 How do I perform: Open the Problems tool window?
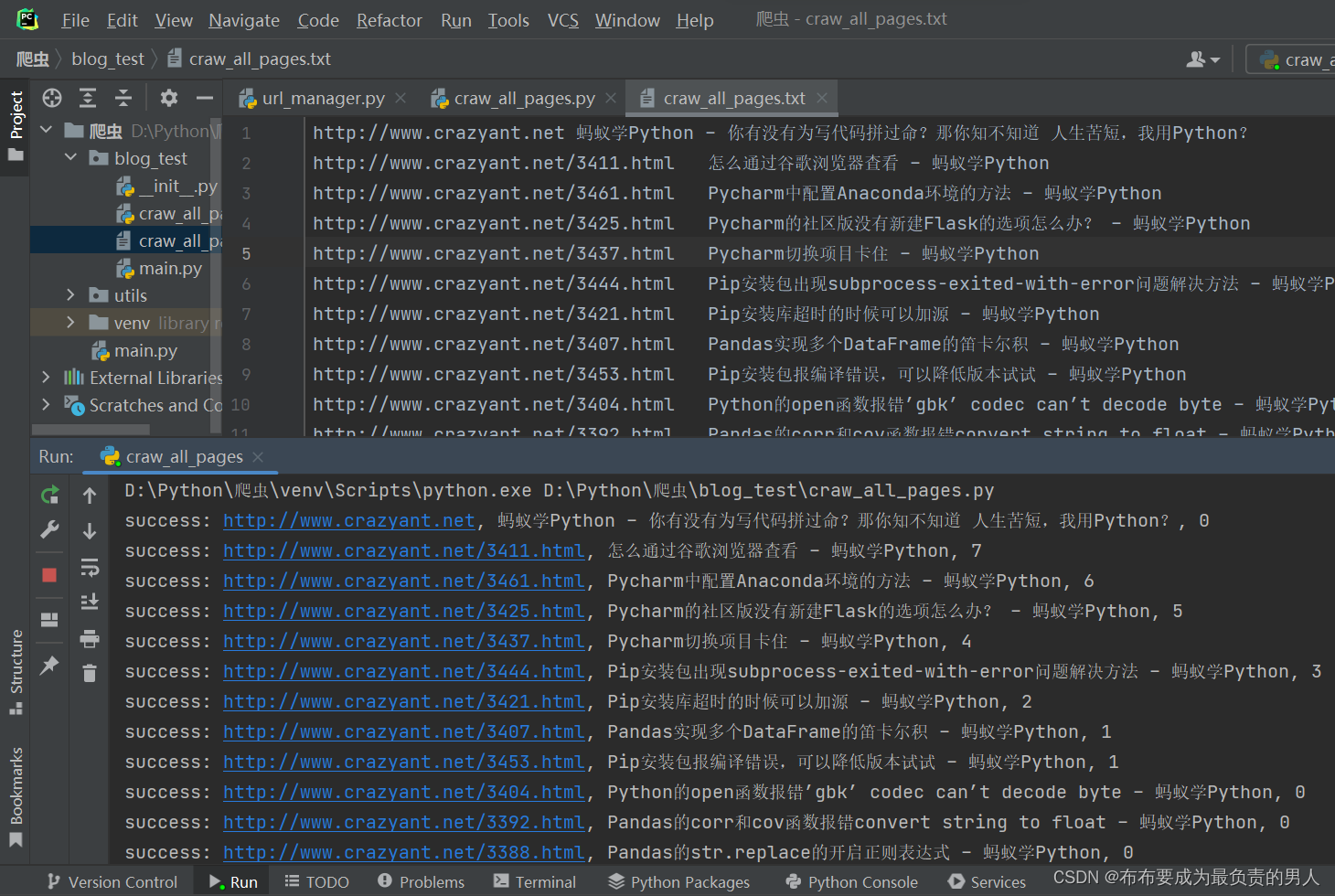point(421,882)
